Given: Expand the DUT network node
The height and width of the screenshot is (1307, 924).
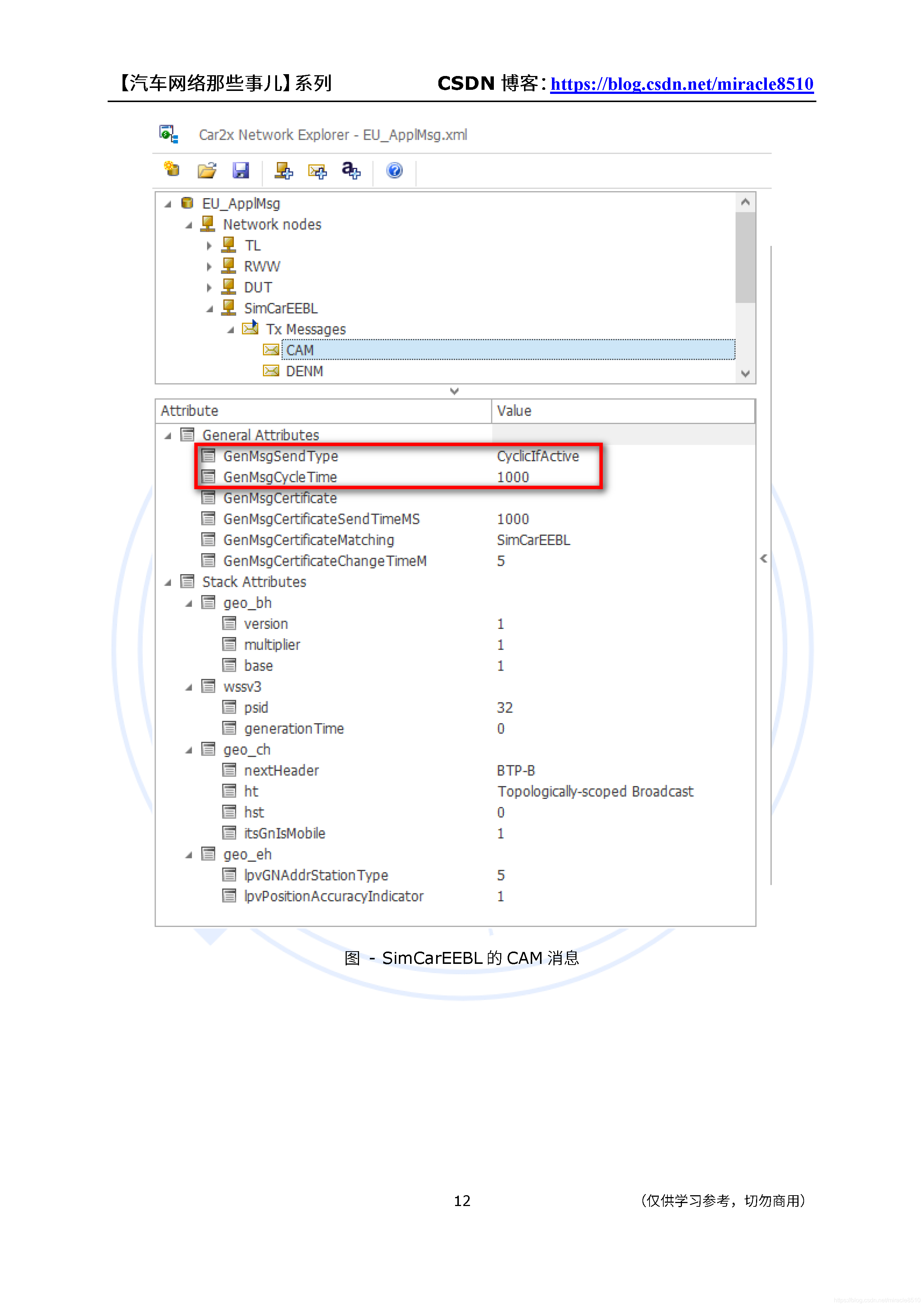Looking at the screenshot, I should (209, 288).
